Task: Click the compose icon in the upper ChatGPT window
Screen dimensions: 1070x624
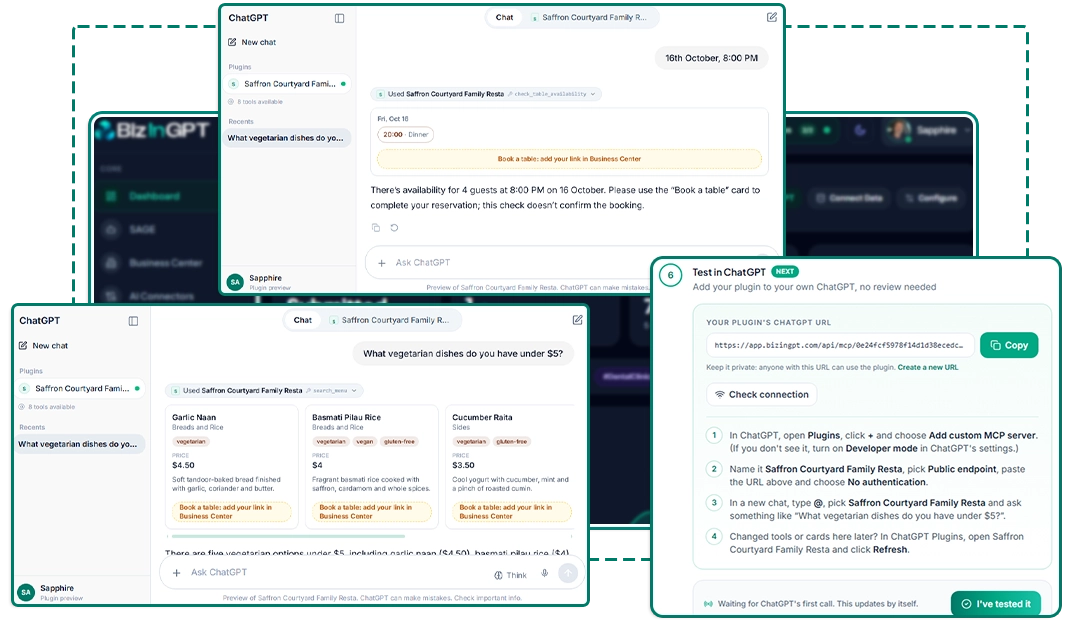Action: pyautogui.click(x=772, y=17)
